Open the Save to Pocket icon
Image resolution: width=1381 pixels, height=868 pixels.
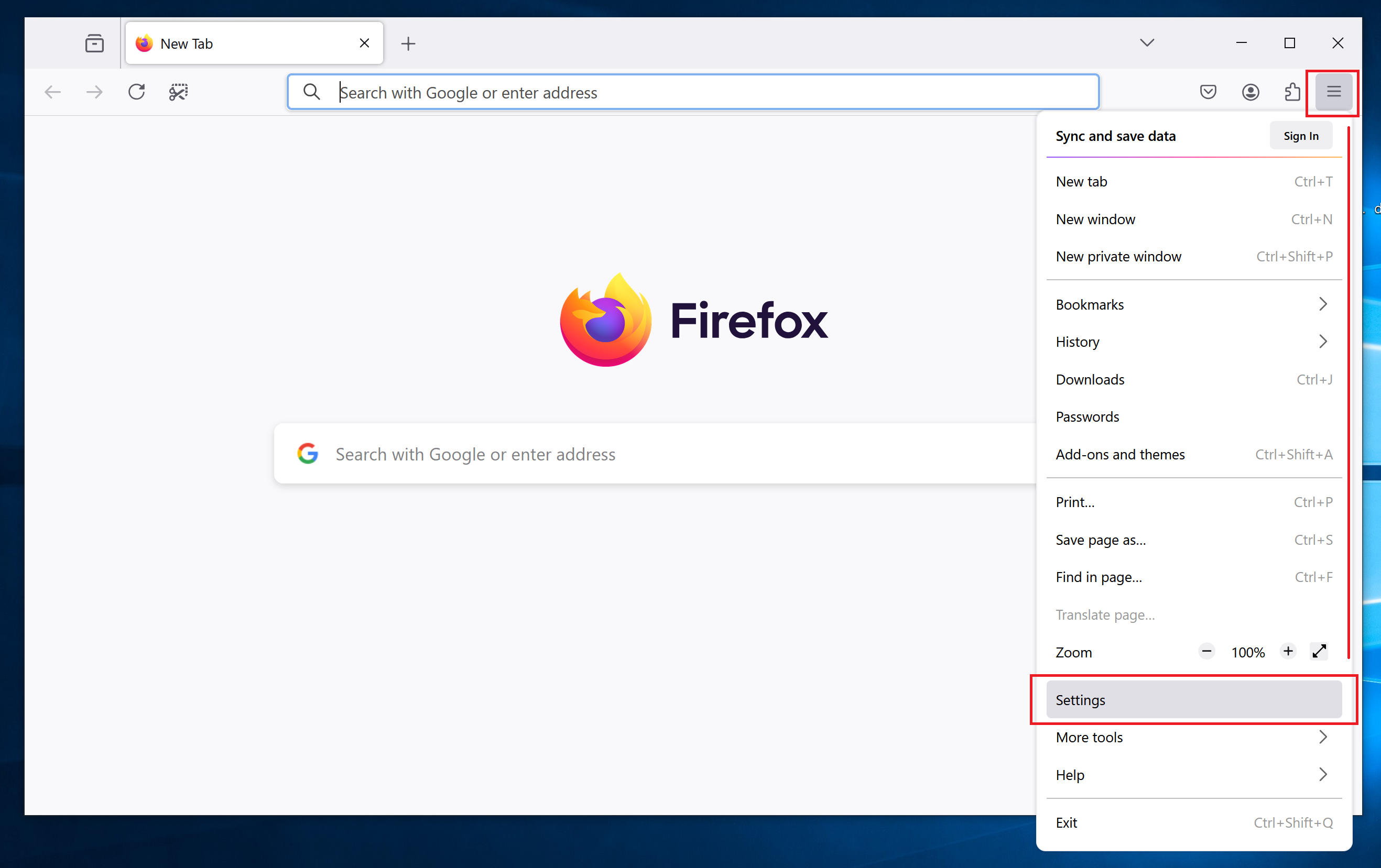click(x=1208, y=92)
